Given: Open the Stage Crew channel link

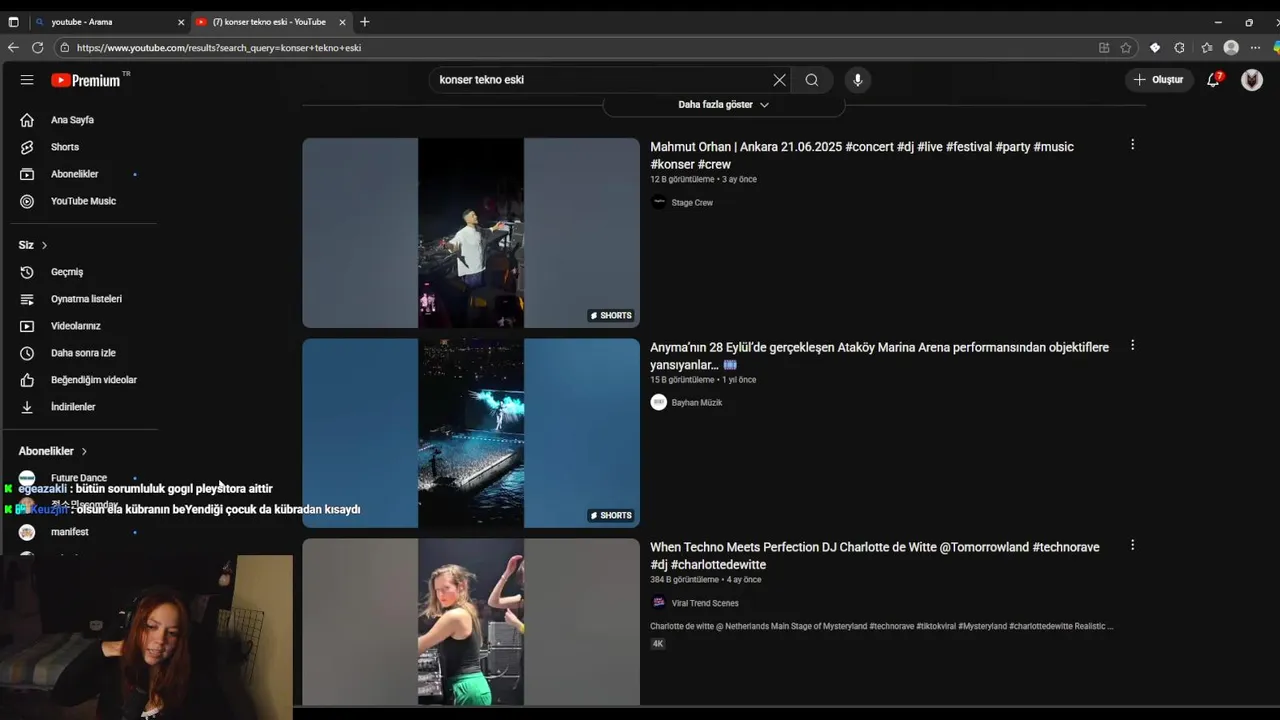Looking at the screenshot, I should tap(692, 203).
